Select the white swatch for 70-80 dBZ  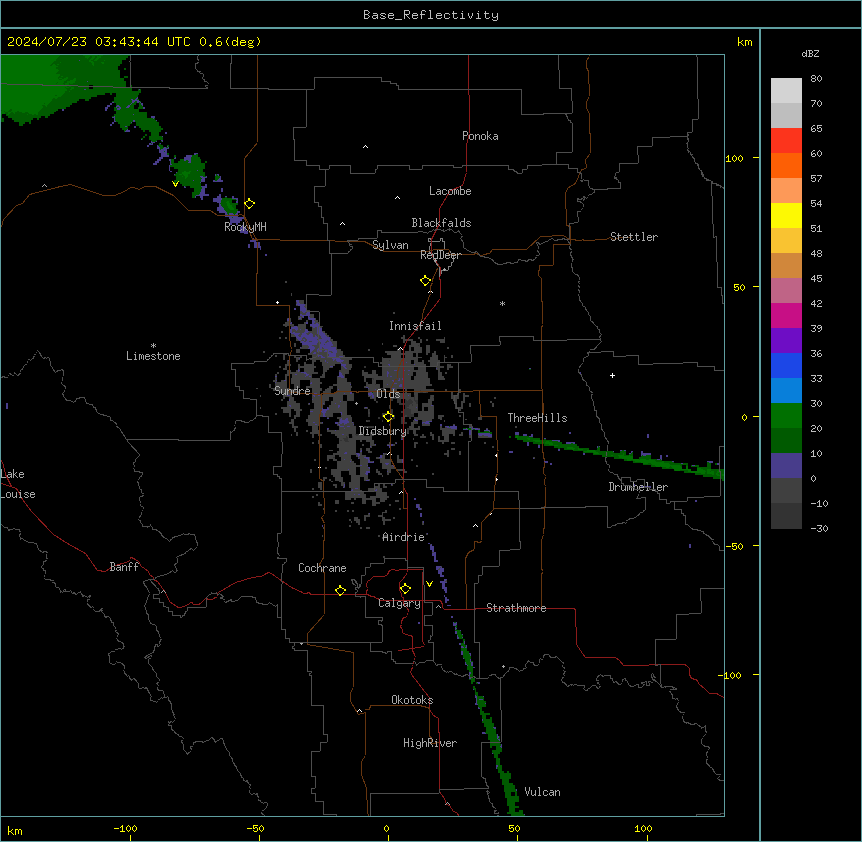point(786,91)
